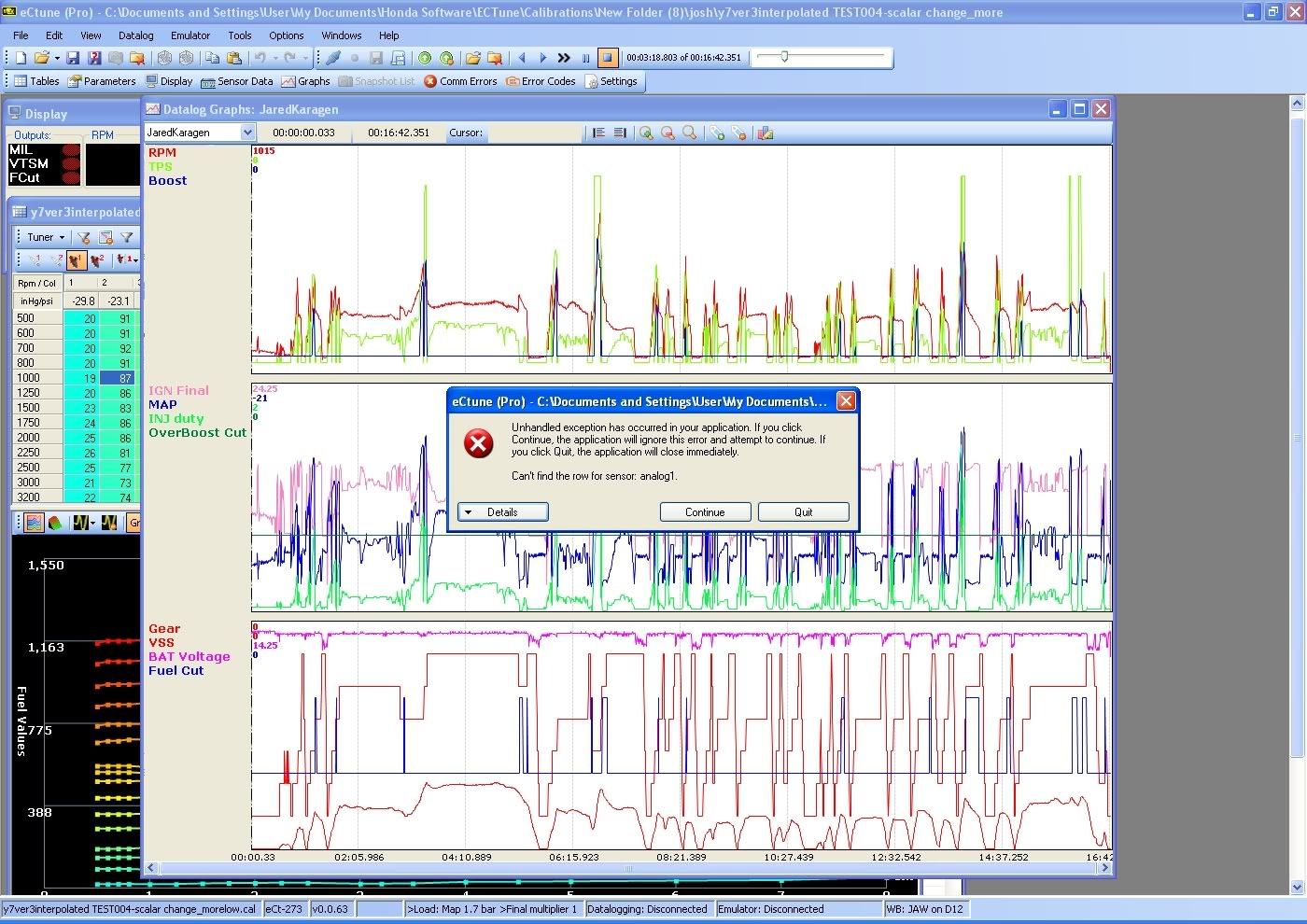Show the Display panel from toolbar

coord(169,81)
